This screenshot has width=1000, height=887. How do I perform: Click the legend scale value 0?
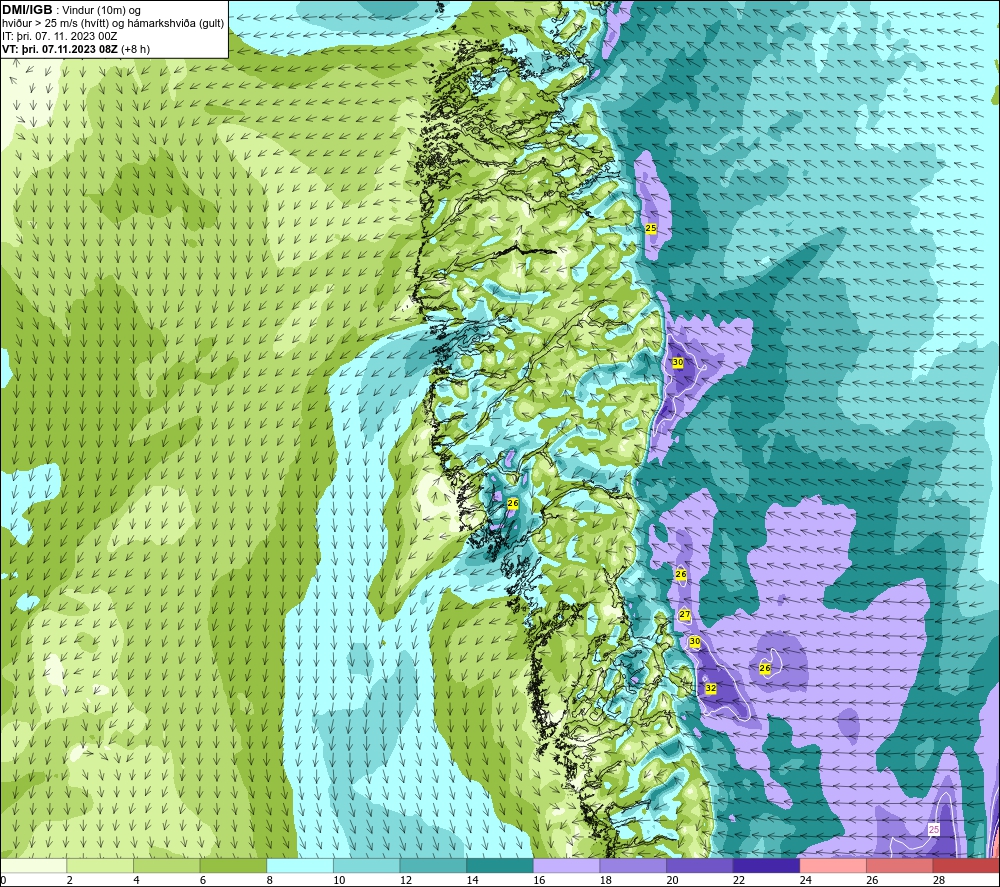coord(3,880)
